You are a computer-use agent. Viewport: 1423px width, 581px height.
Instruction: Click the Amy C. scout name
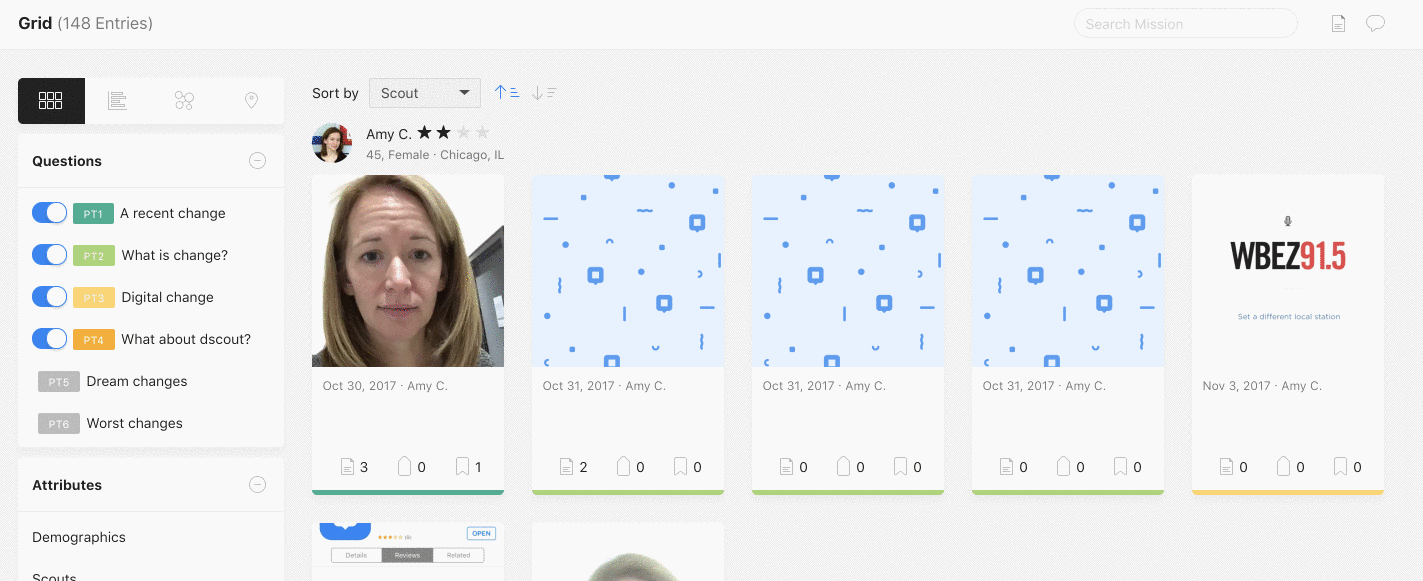click(388, 134)
